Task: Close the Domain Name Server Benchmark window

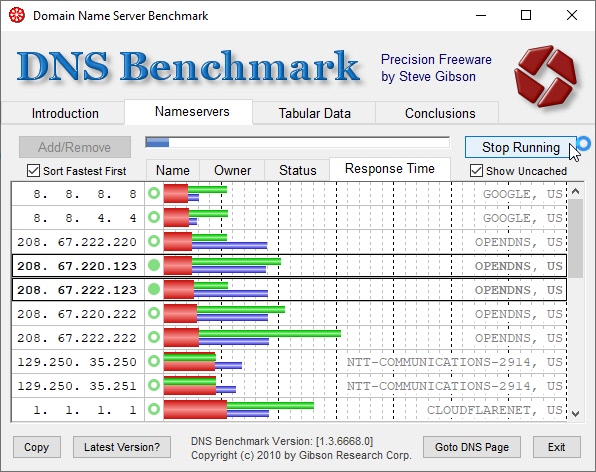Action: pyautogui.click(x=572, y=16)
